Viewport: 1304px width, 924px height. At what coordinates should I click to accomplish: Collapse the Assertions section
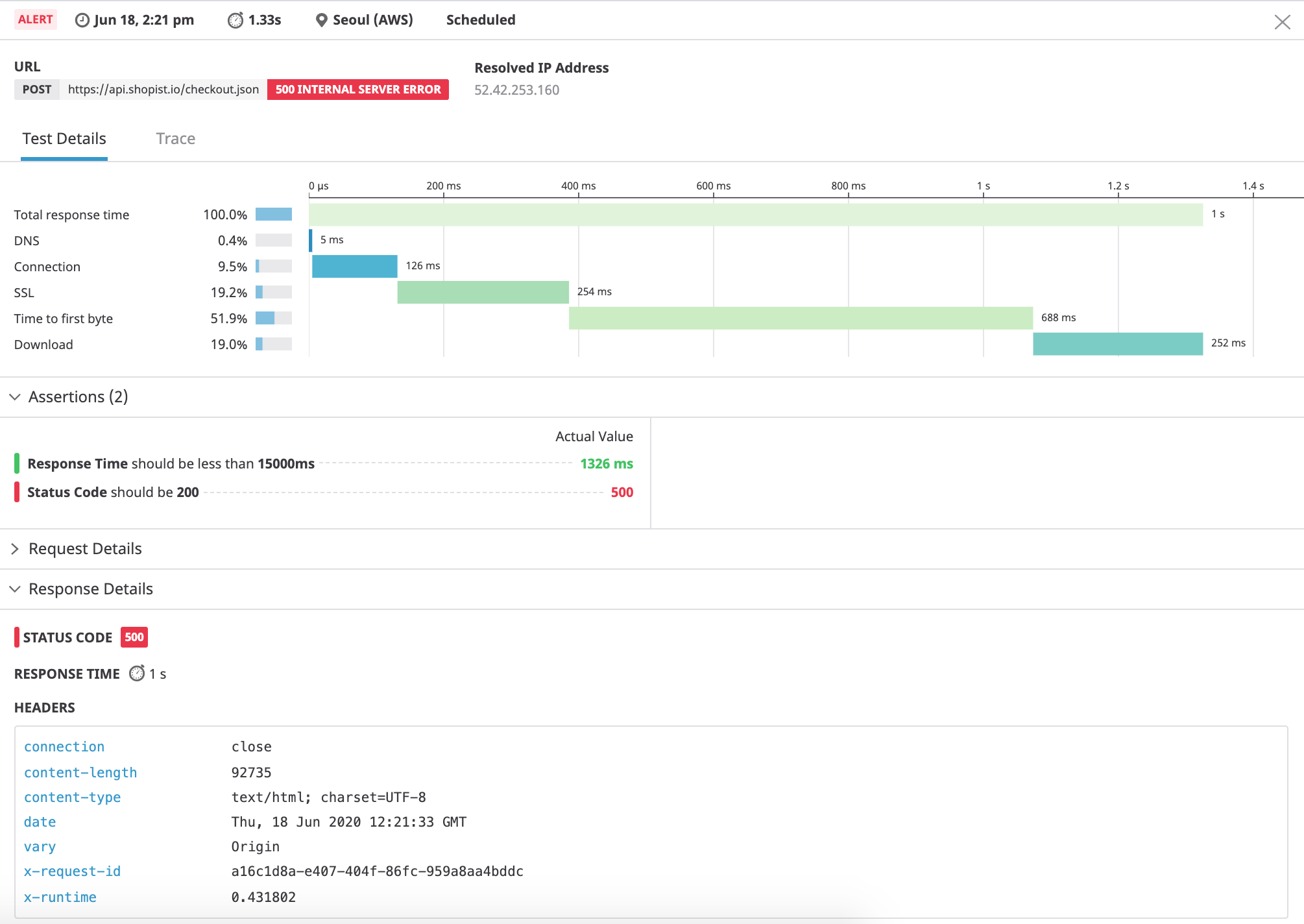15,396
